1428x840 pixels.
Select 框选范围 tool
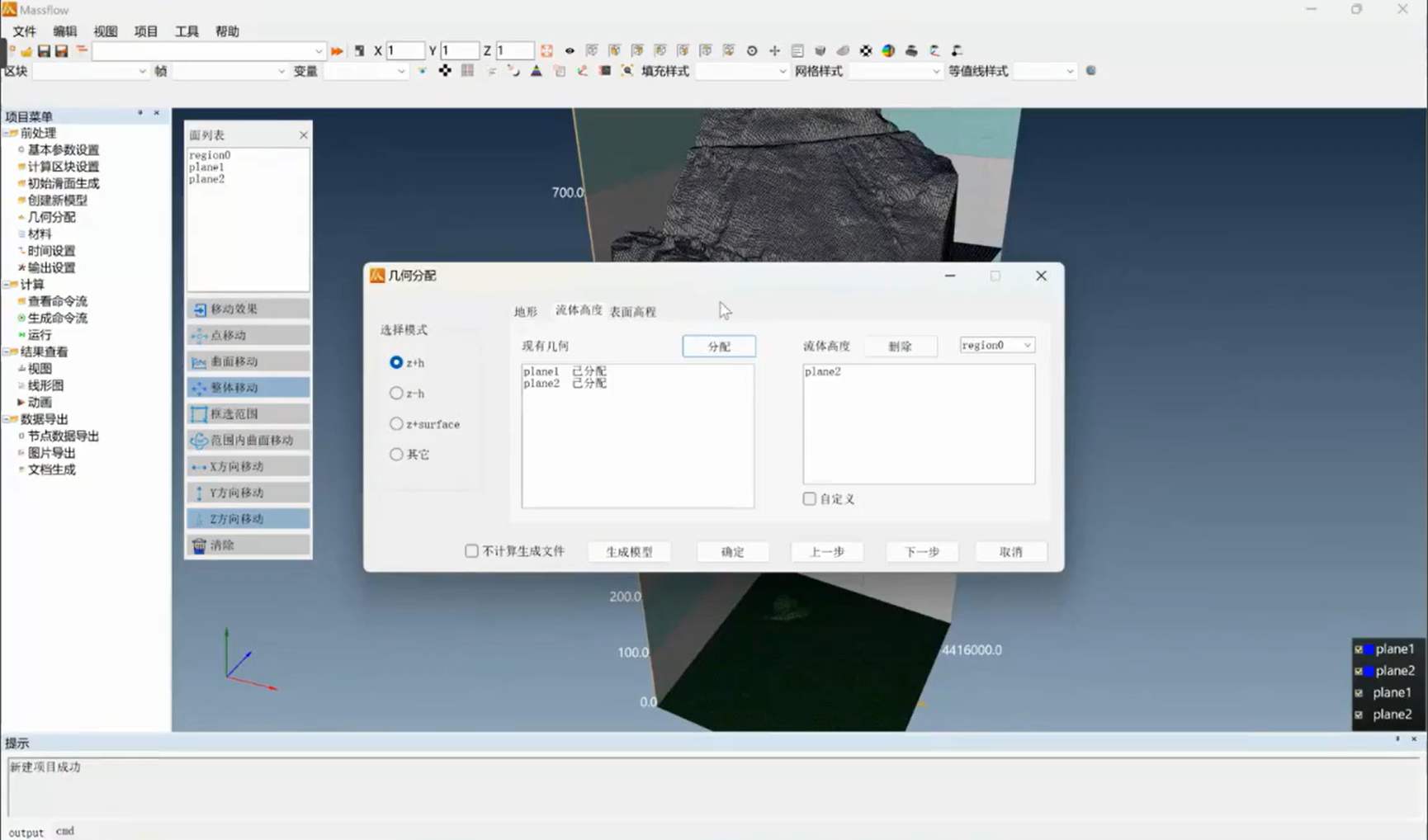click(248, 413)
